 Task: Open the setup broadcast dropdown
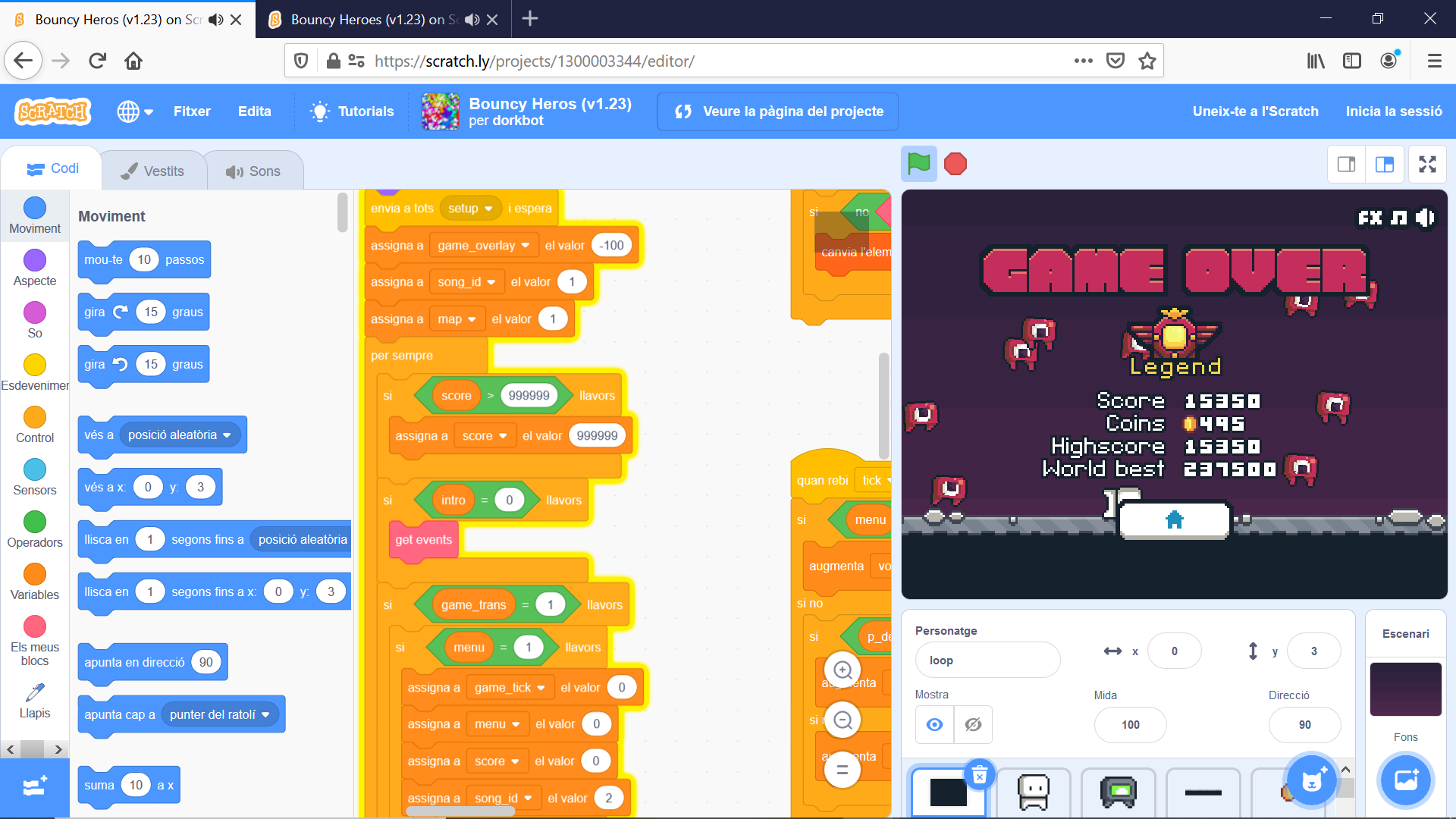470,208
